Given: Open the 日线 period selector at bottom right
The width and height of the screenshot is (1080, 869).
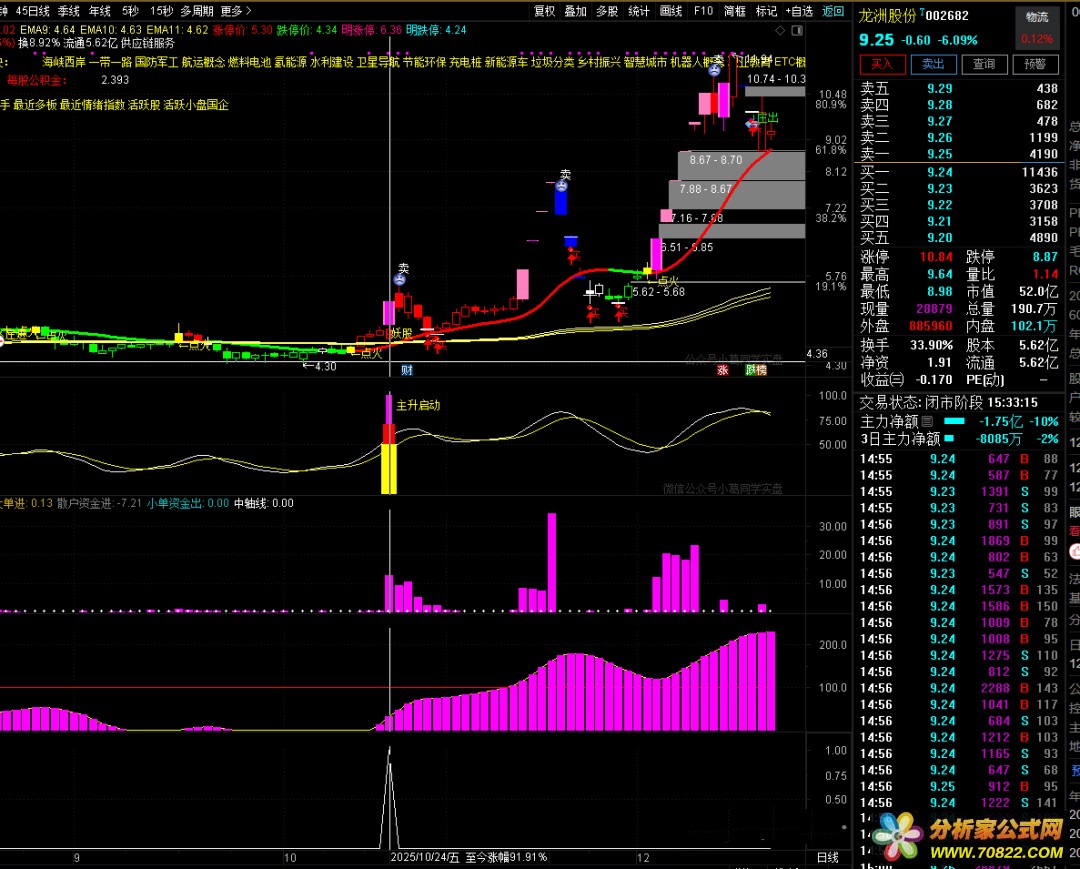Looking at the screenshot, I should point(827,858).
